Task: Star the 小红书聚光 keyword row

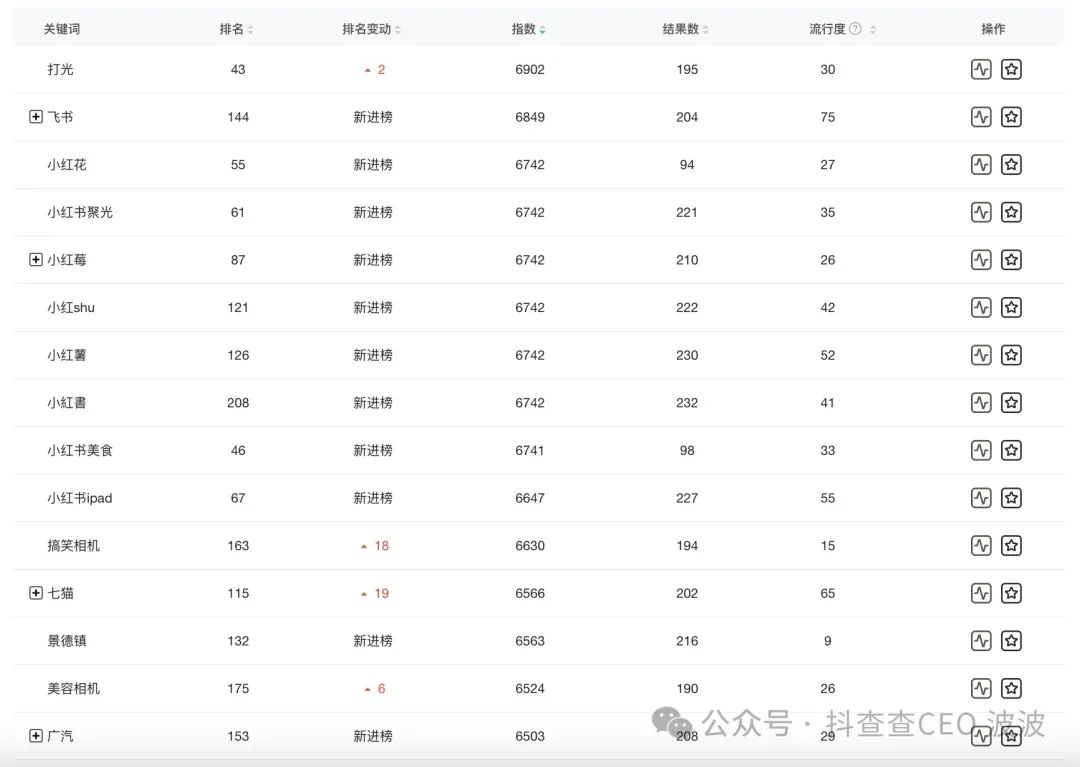Action: point(1011,212)
